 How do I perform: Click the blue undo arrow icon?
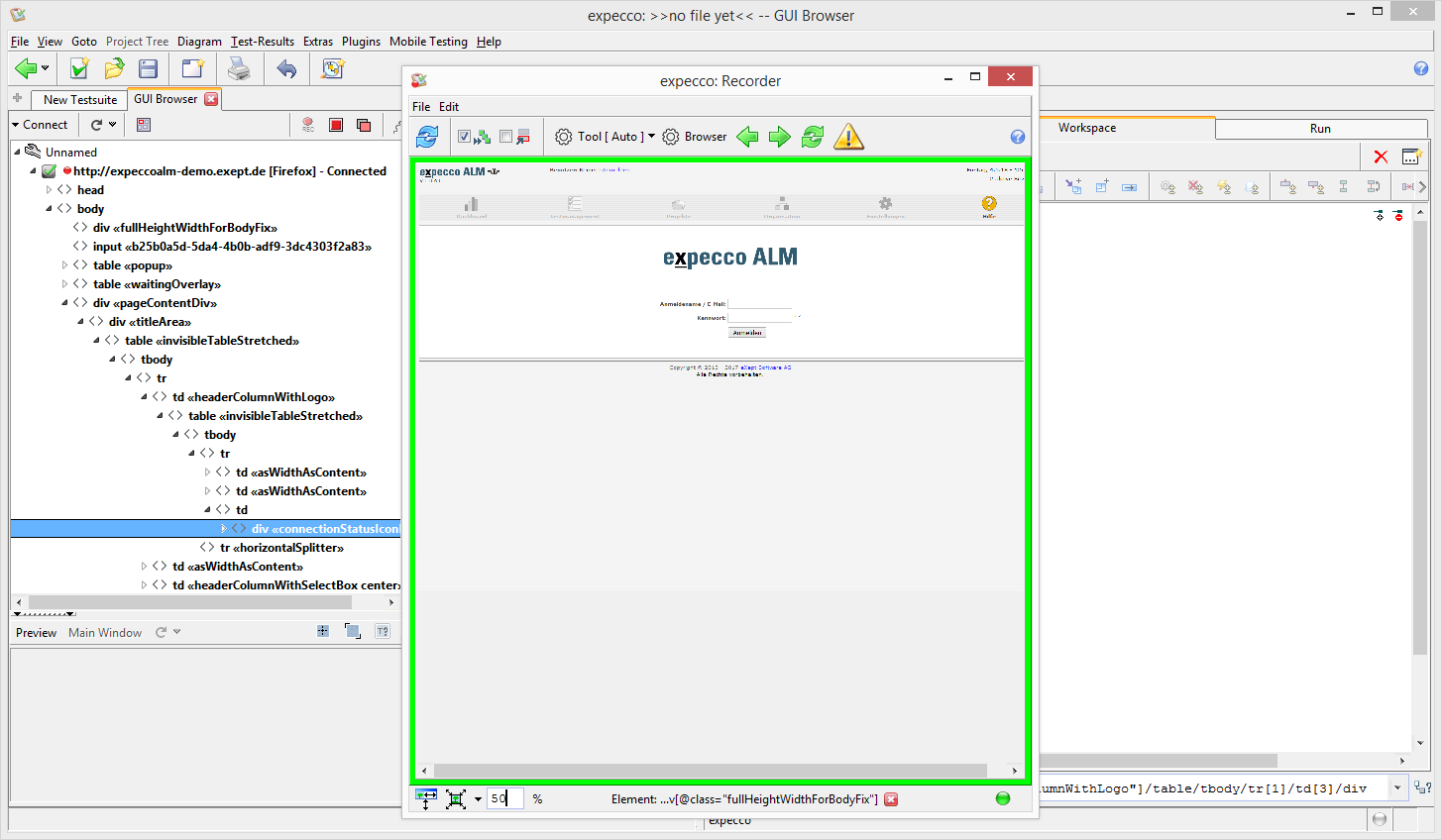pyautogui.click(x=286, y=68)
